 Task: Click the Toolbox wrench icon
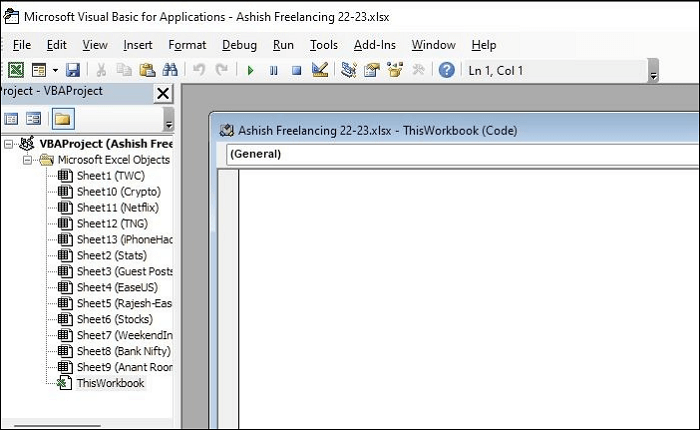[418, 70]
